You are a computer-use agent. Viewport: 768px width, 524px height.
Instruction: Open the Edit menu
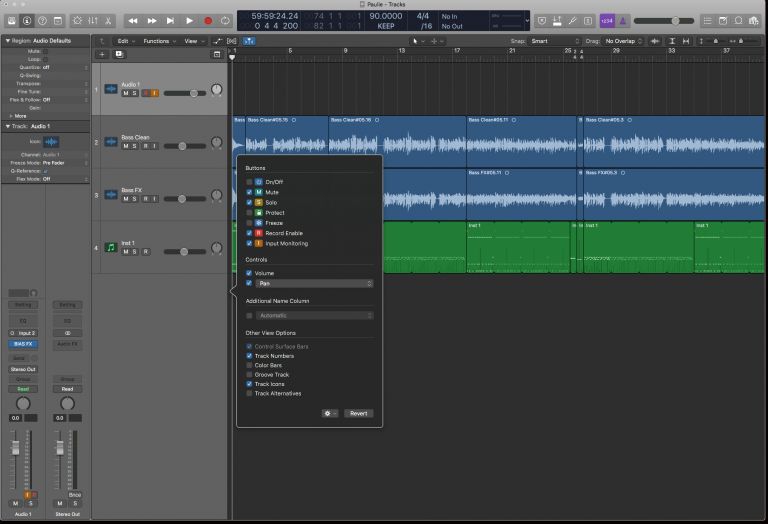pos(125,41)
